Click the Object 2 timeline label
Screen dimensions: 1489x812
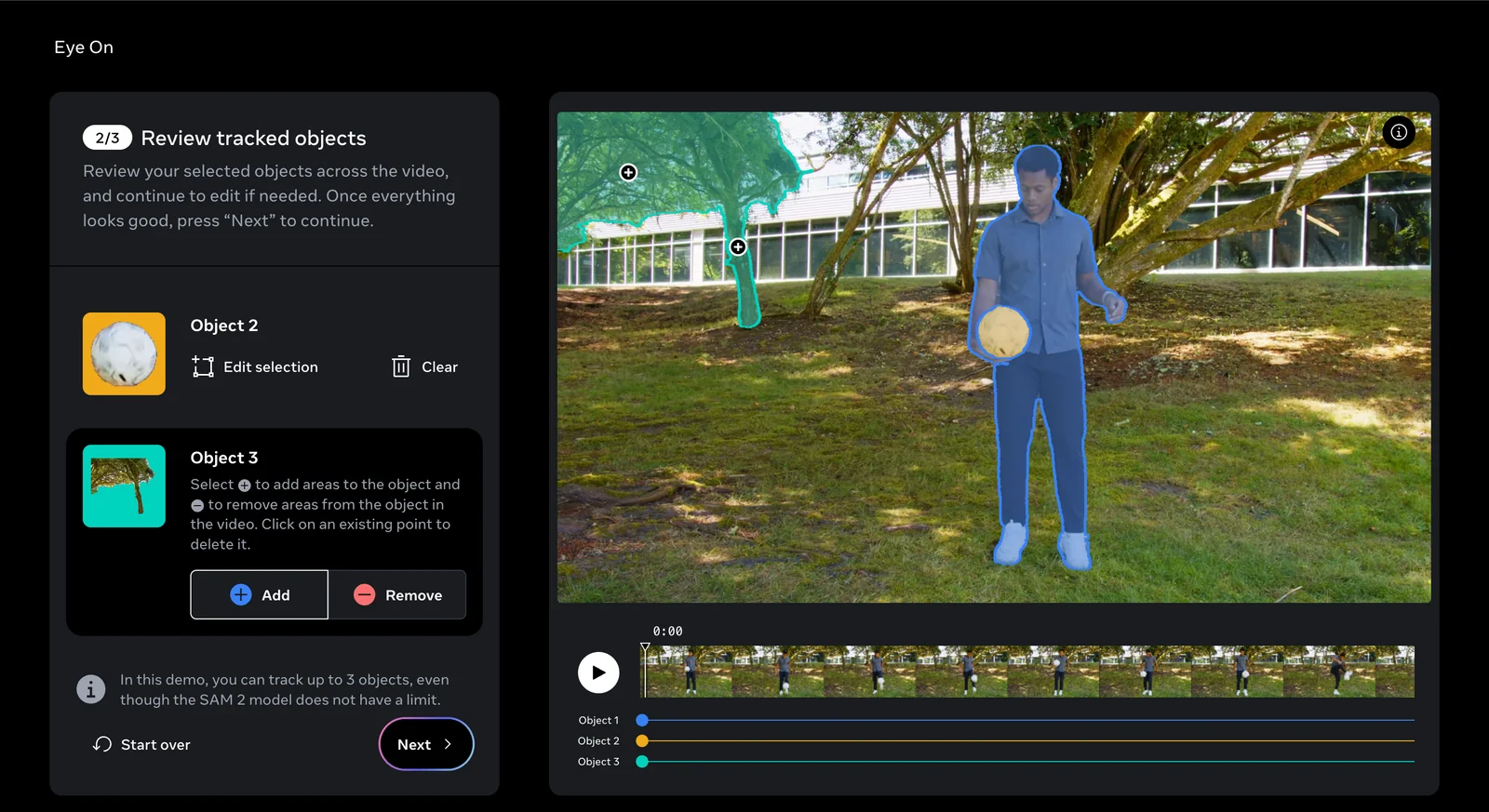click(598, 740)
